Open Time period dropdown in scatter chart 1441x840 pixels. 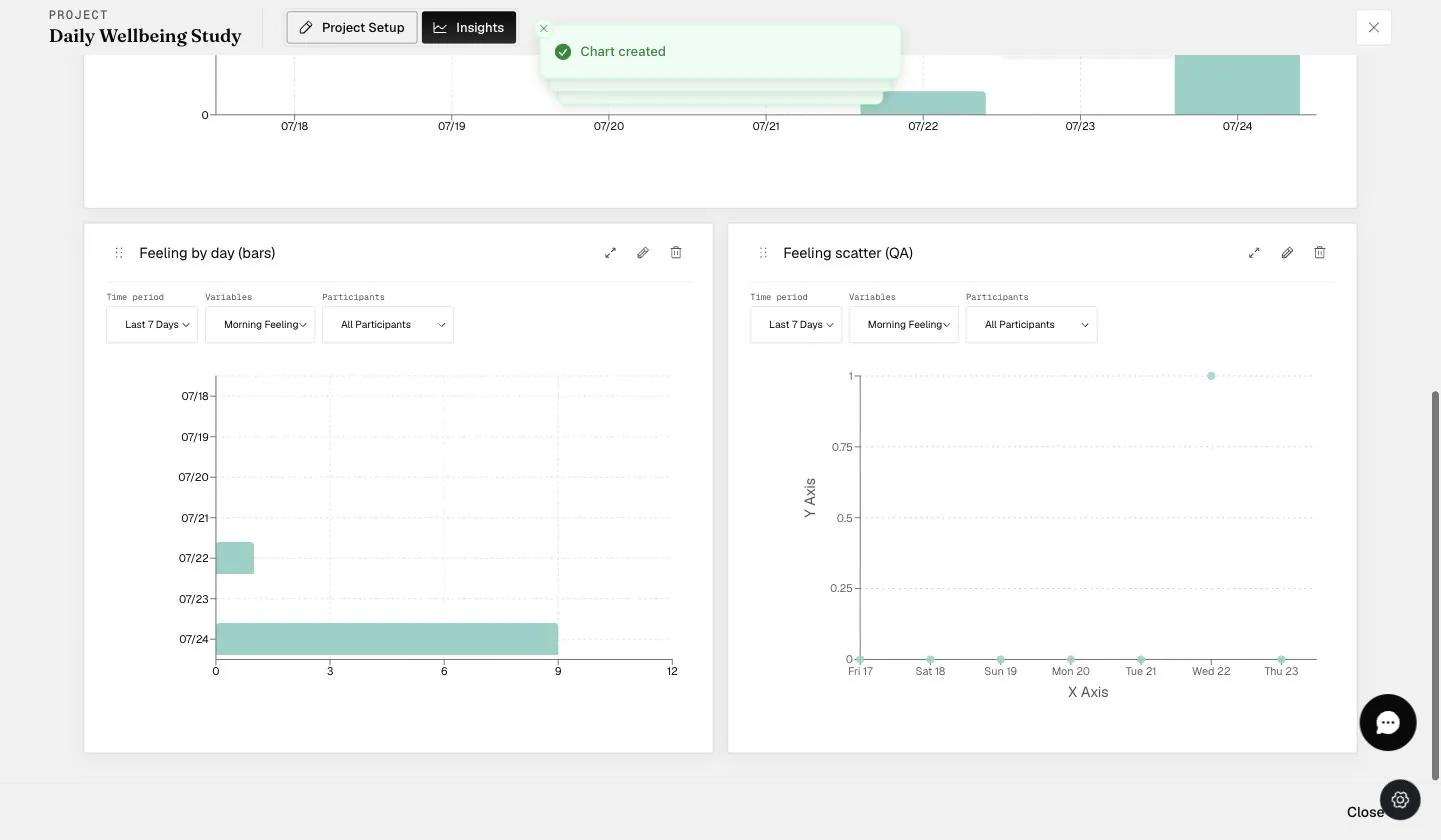coord(796,325)
